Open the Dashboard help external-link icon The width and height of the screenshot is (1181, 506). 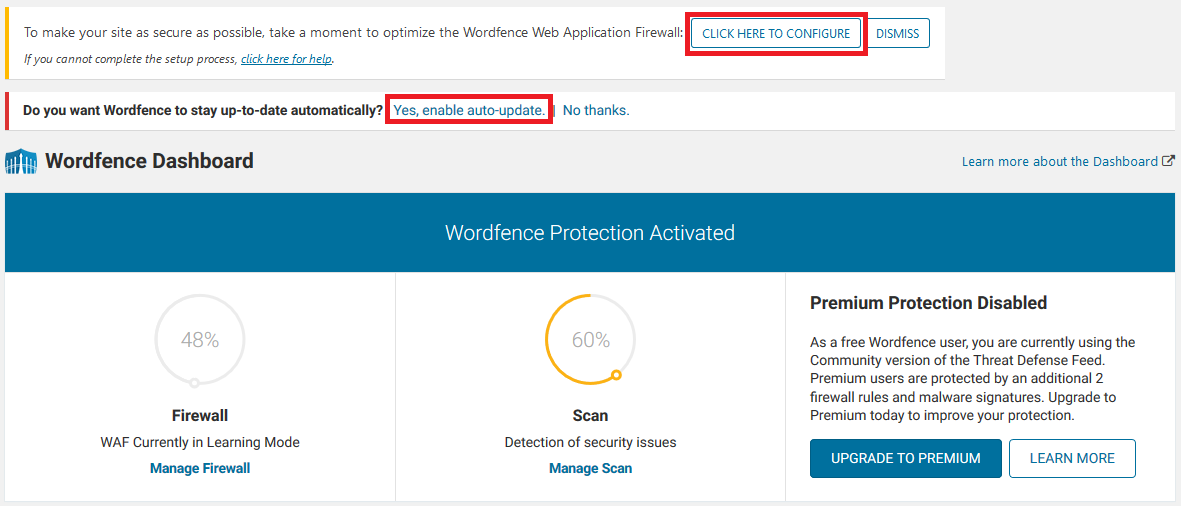pyautogui.click(x=1168, y=161)
